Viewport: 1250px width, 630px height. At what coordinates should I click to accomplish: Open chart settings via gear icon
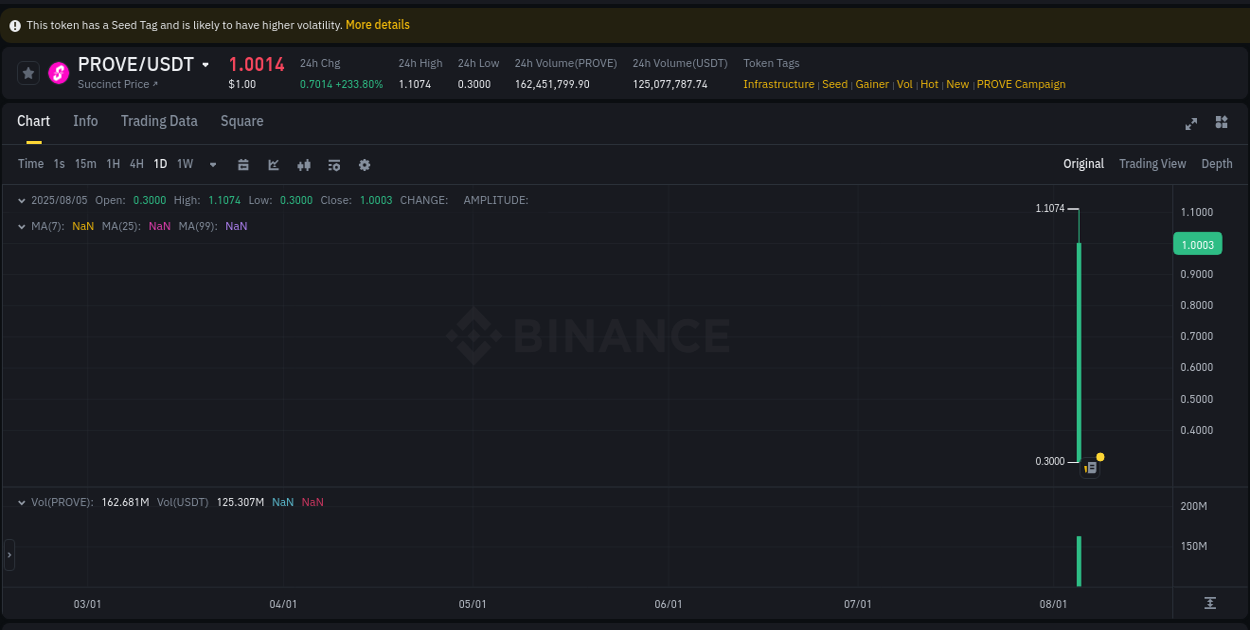(364, 164)
